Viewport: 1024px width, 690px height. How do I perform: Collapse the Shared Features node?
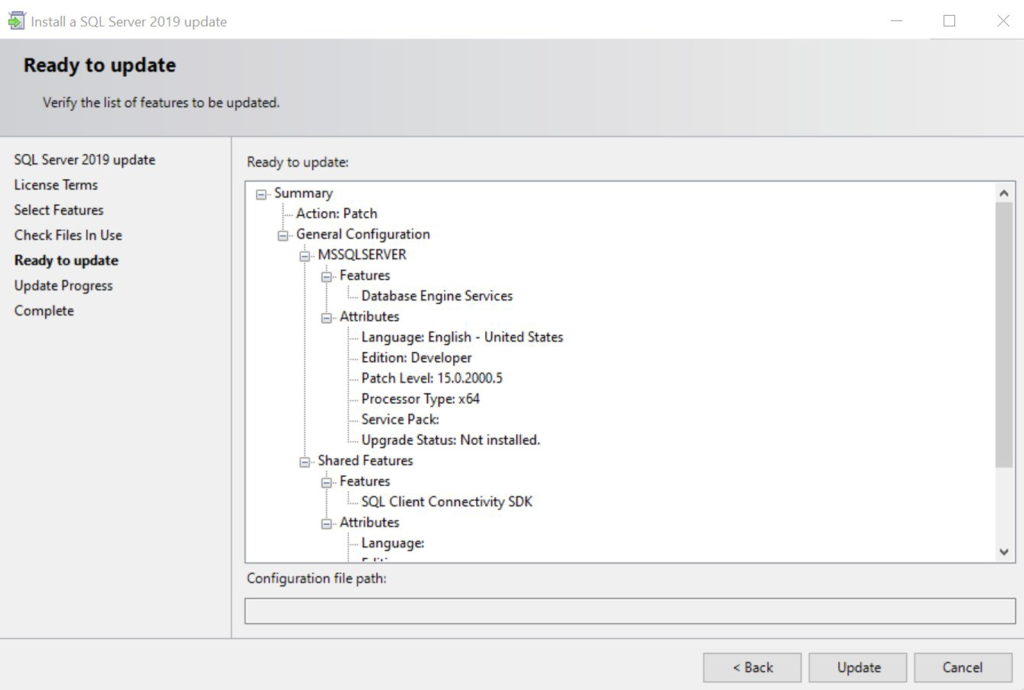point(305,462)
